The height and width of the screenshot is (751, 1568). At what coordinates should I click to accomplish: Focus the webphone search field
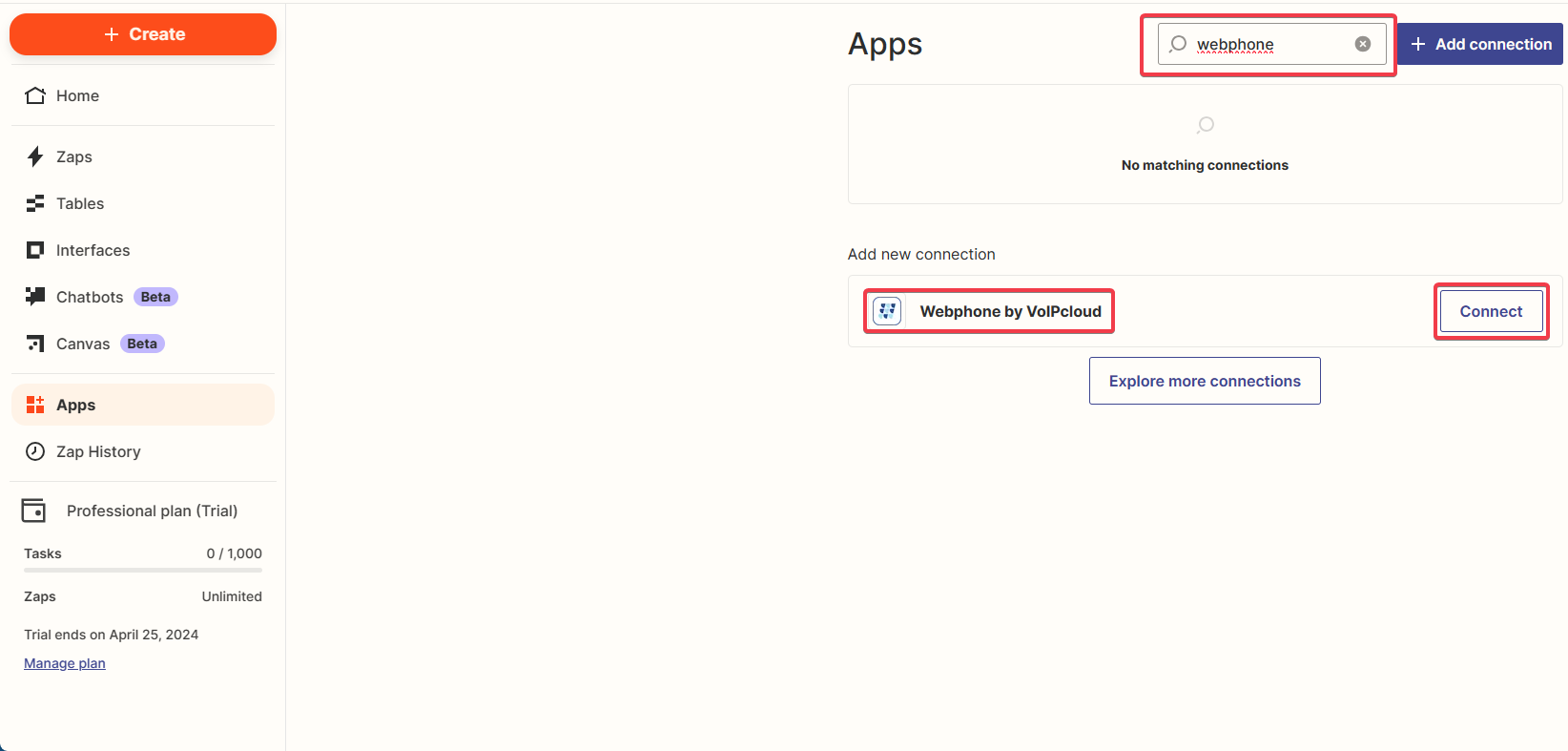pos(1271,44)
